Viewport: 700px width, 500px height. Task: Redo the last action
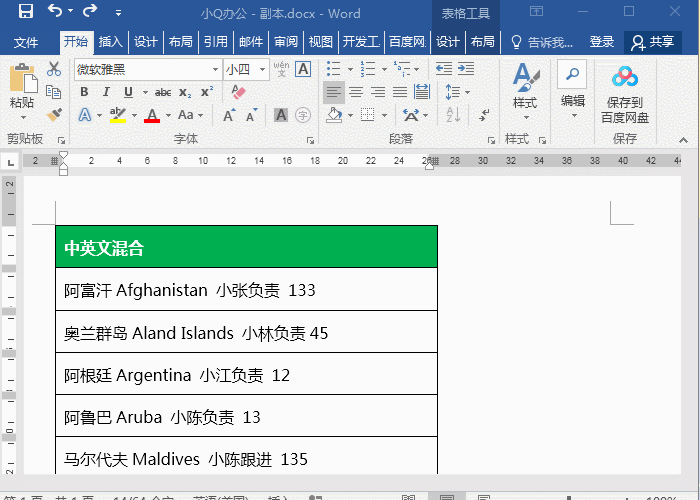[90, 10]
